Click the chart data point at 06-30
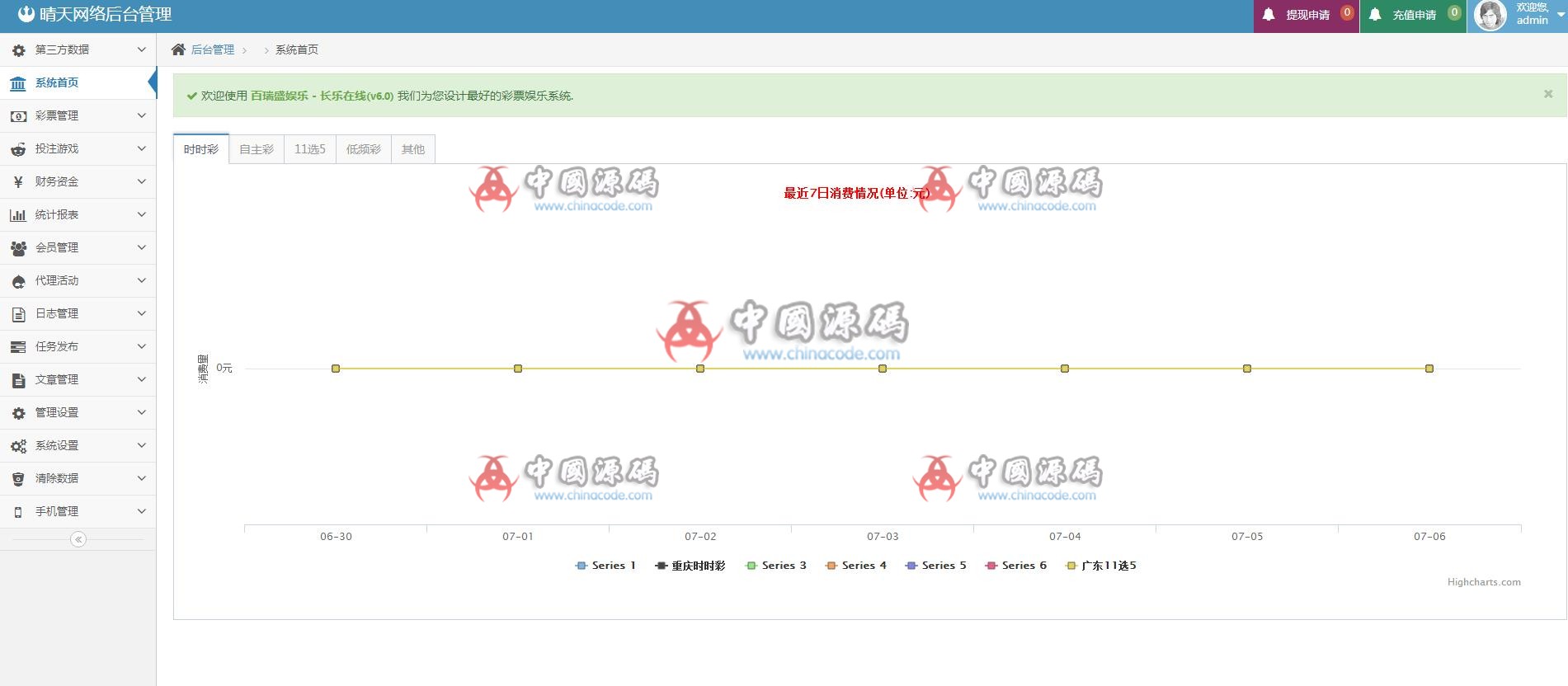The width and height of the screenshot is (1568, 686). coord(336,369)
